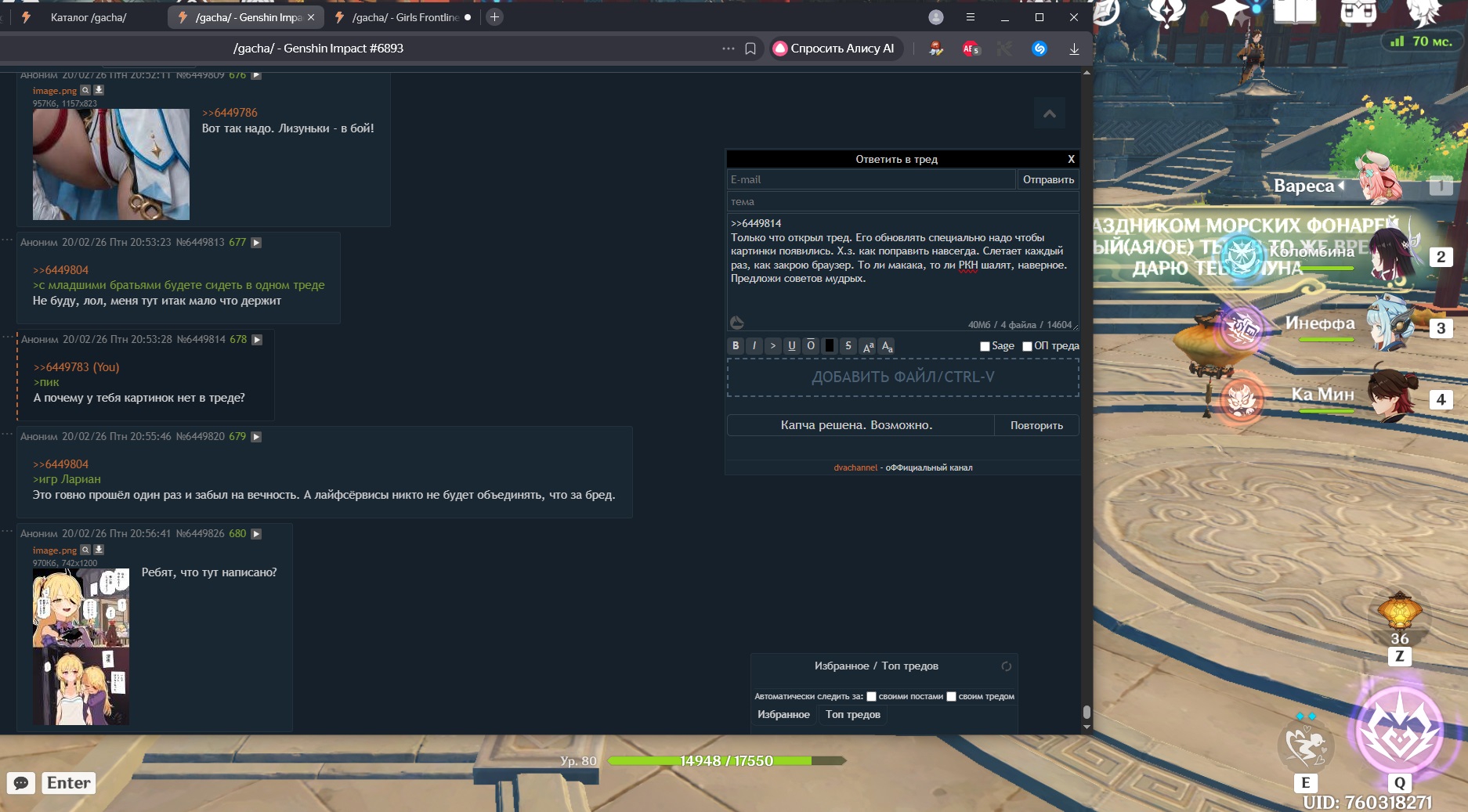Screen dimensions: 1468x812
Task: Use the lantern gadget with 36 count
Action: pyautogui.click(x=1400, y=612)
